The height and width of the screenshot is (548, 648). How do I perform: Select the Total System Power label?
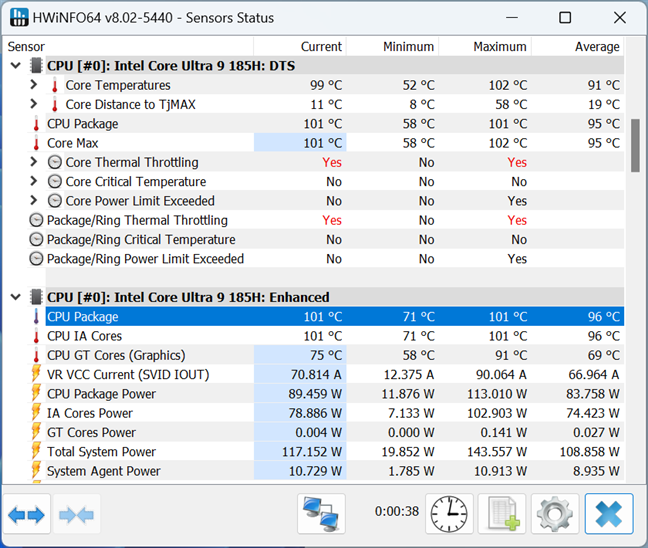(101, 452)
